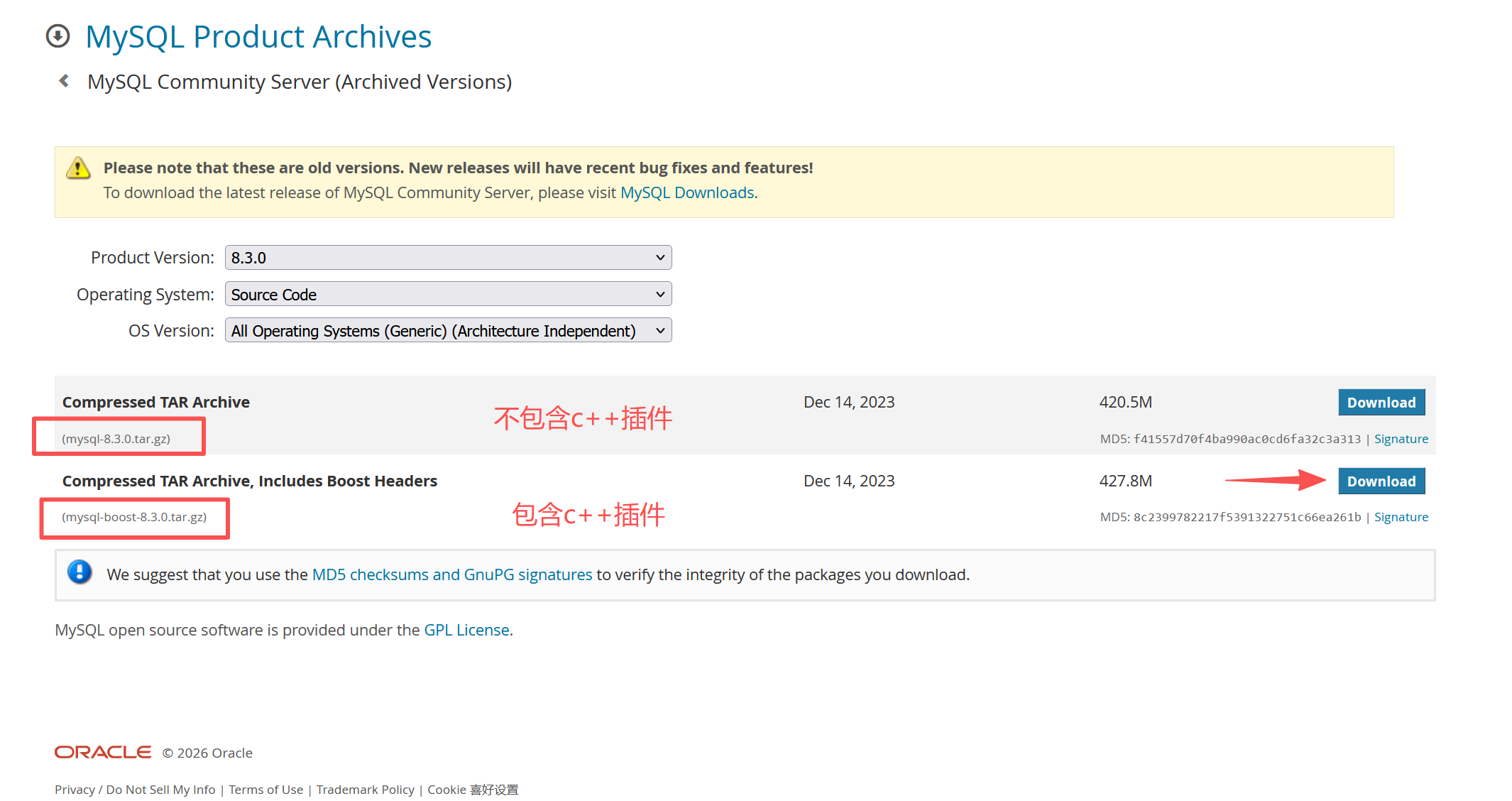Click the download circle icon beside title
The width and height of the screenshot is (1512, 801).
pos(57,36)
